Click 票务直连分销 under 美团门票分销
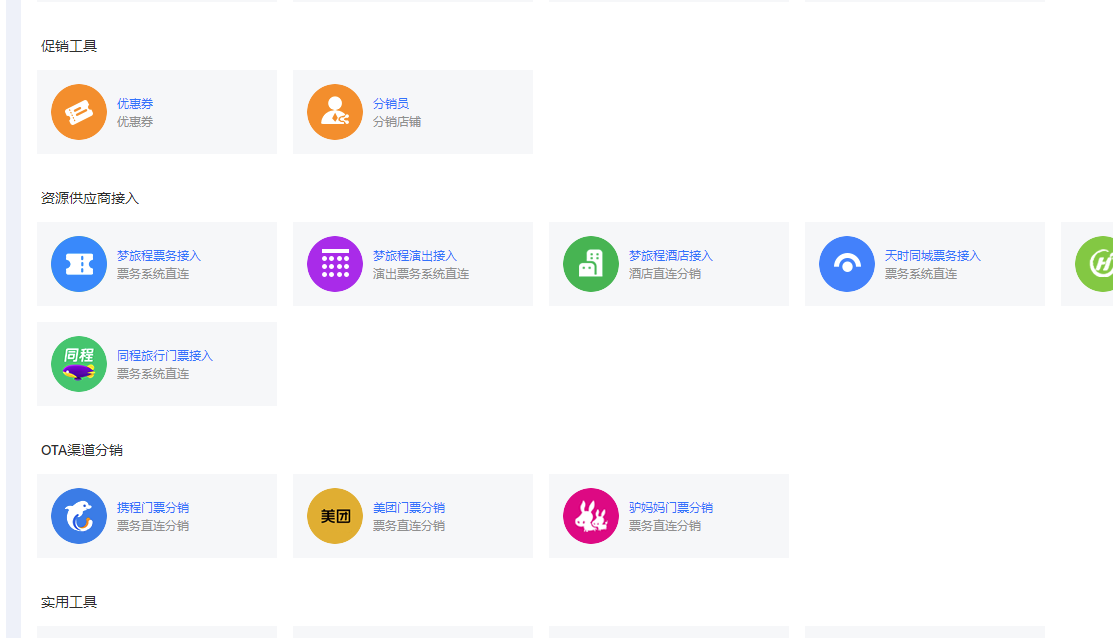Viewport: 1113px width, 638px height. [x=410, y=526]
